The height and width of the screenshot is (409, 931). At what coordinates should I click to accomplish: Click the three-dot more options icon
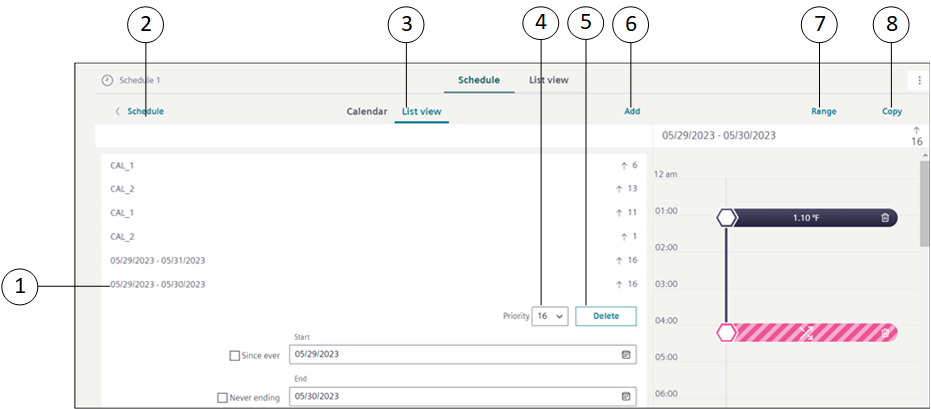[x=919, y=80]
